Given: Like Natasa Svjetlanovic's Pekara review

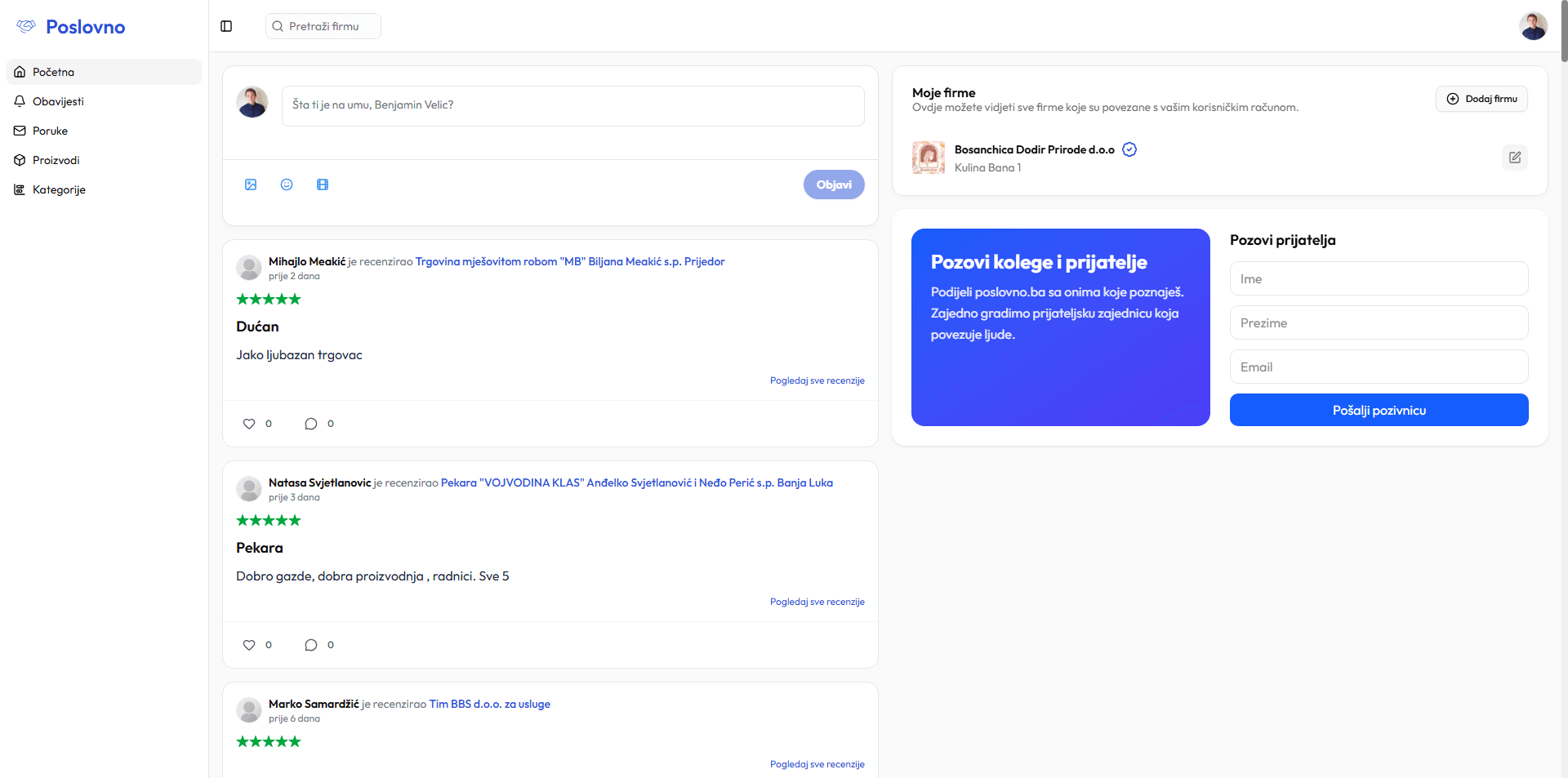Looking at the screenshot, I should [249, 645].
